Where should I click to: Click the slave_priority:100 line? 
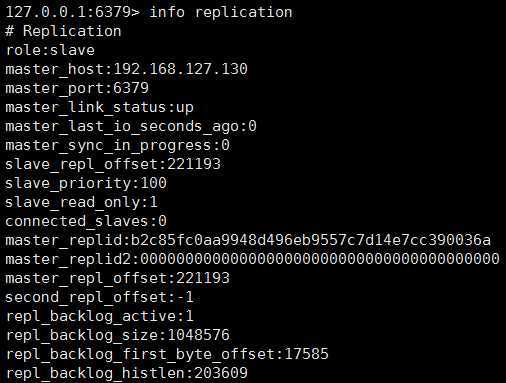pos(86,184)
